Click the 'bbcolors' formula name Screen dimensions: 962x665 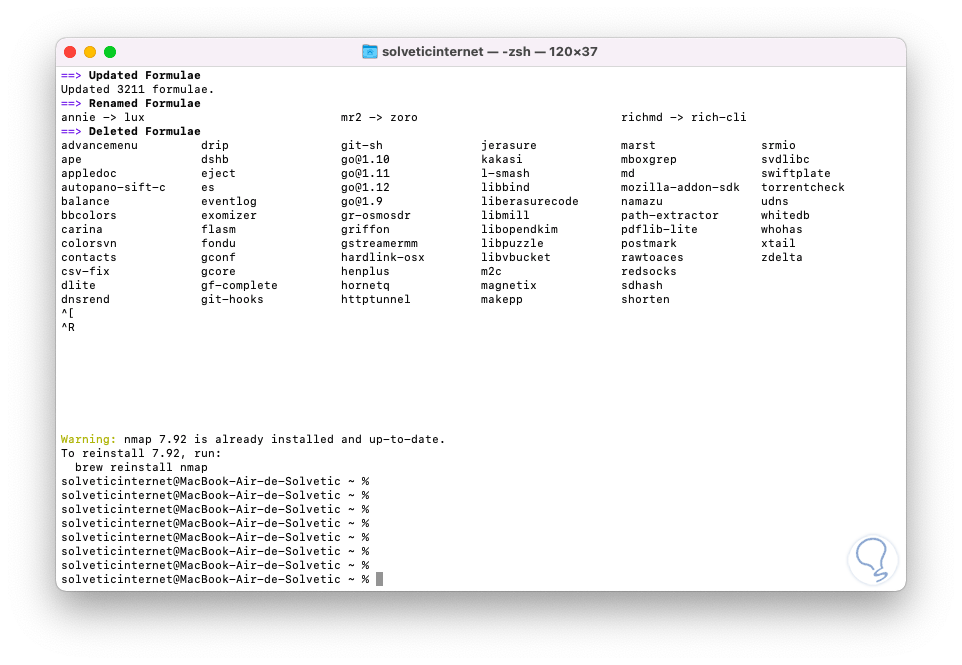tap(89, 215)
